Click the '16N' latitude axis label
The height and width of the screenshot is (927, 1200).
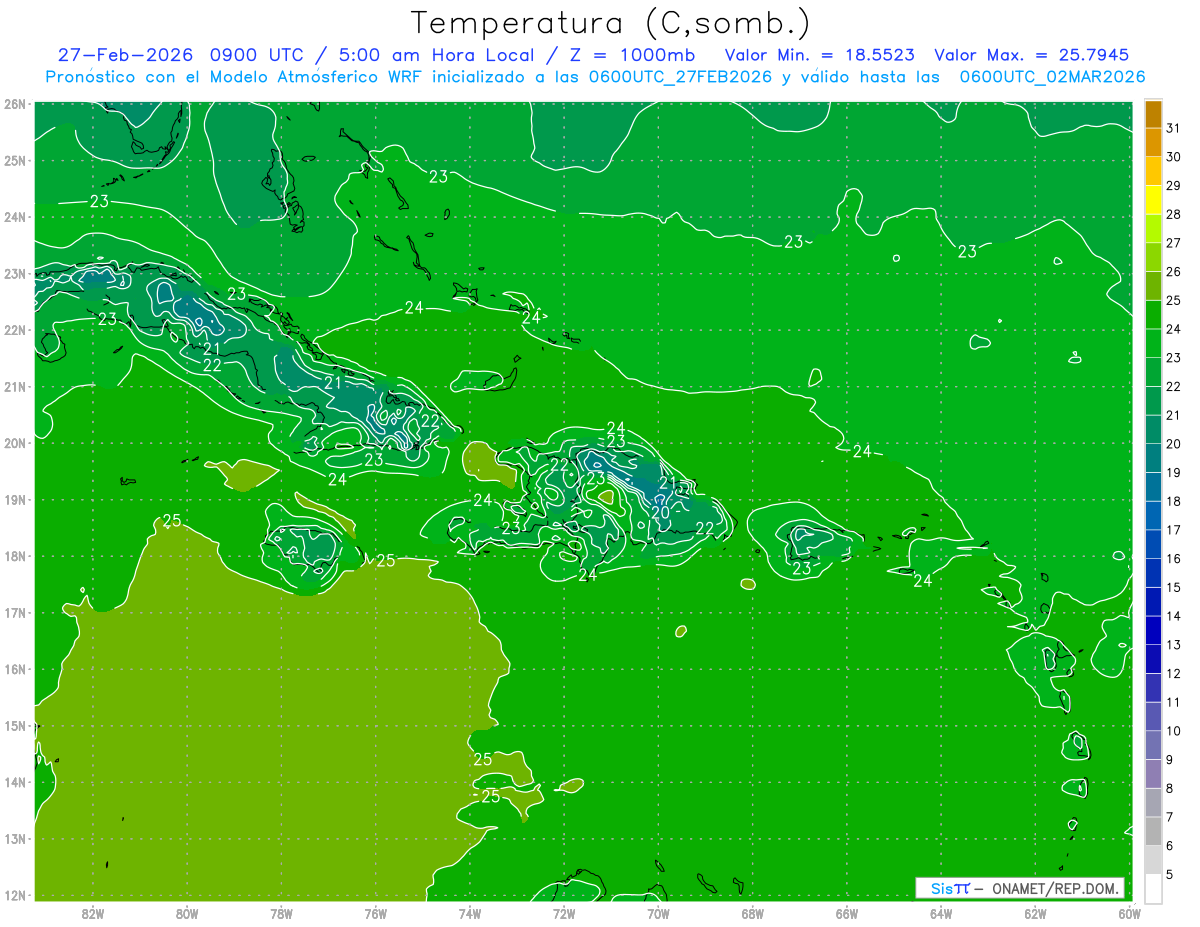point(15,669)
